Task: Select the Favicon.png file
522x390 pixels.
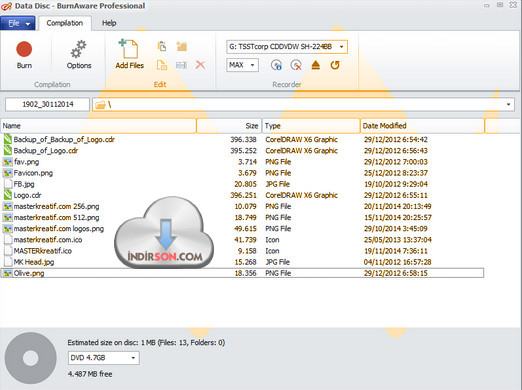Action: [33, 173]
